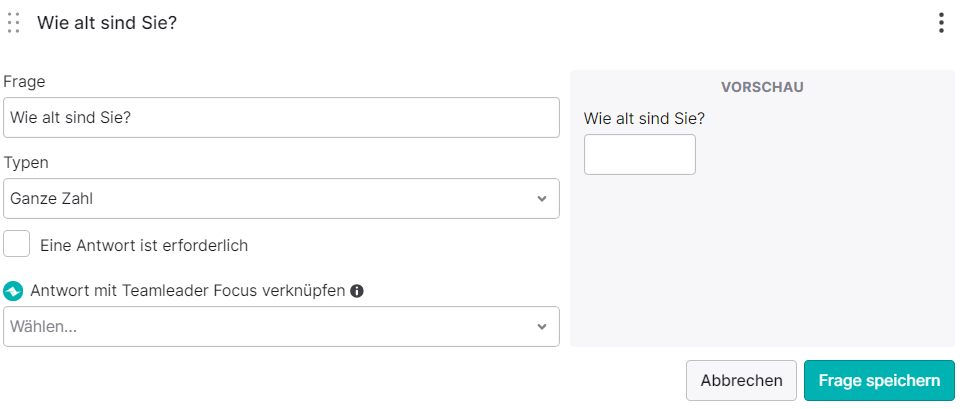Click into the Frage text input

coord(282,117)
